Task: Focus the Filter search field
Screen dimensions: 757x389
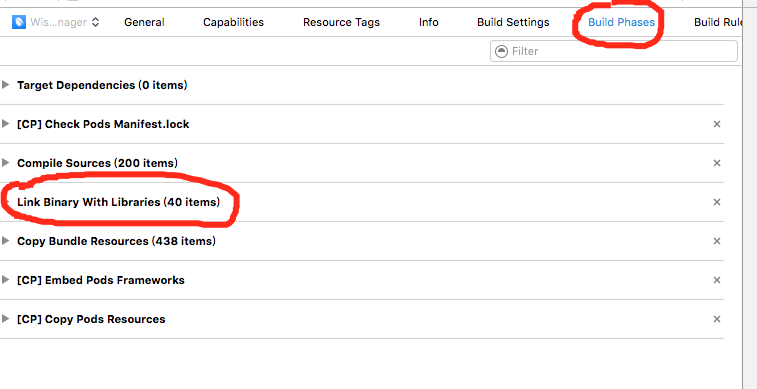Action: point(614,51)
